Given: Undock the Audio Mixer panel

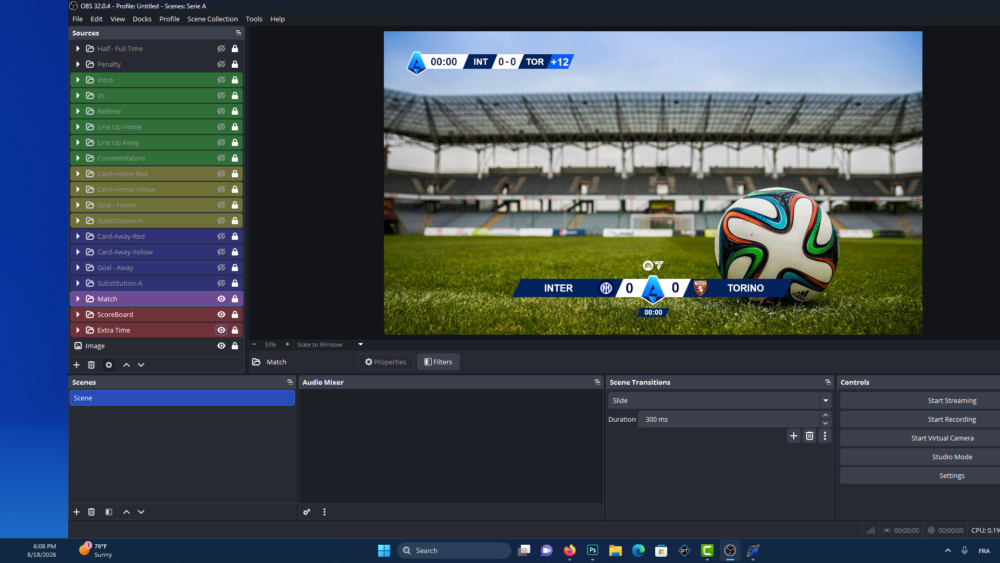Looking at the screenshot, I should [598, 383].
